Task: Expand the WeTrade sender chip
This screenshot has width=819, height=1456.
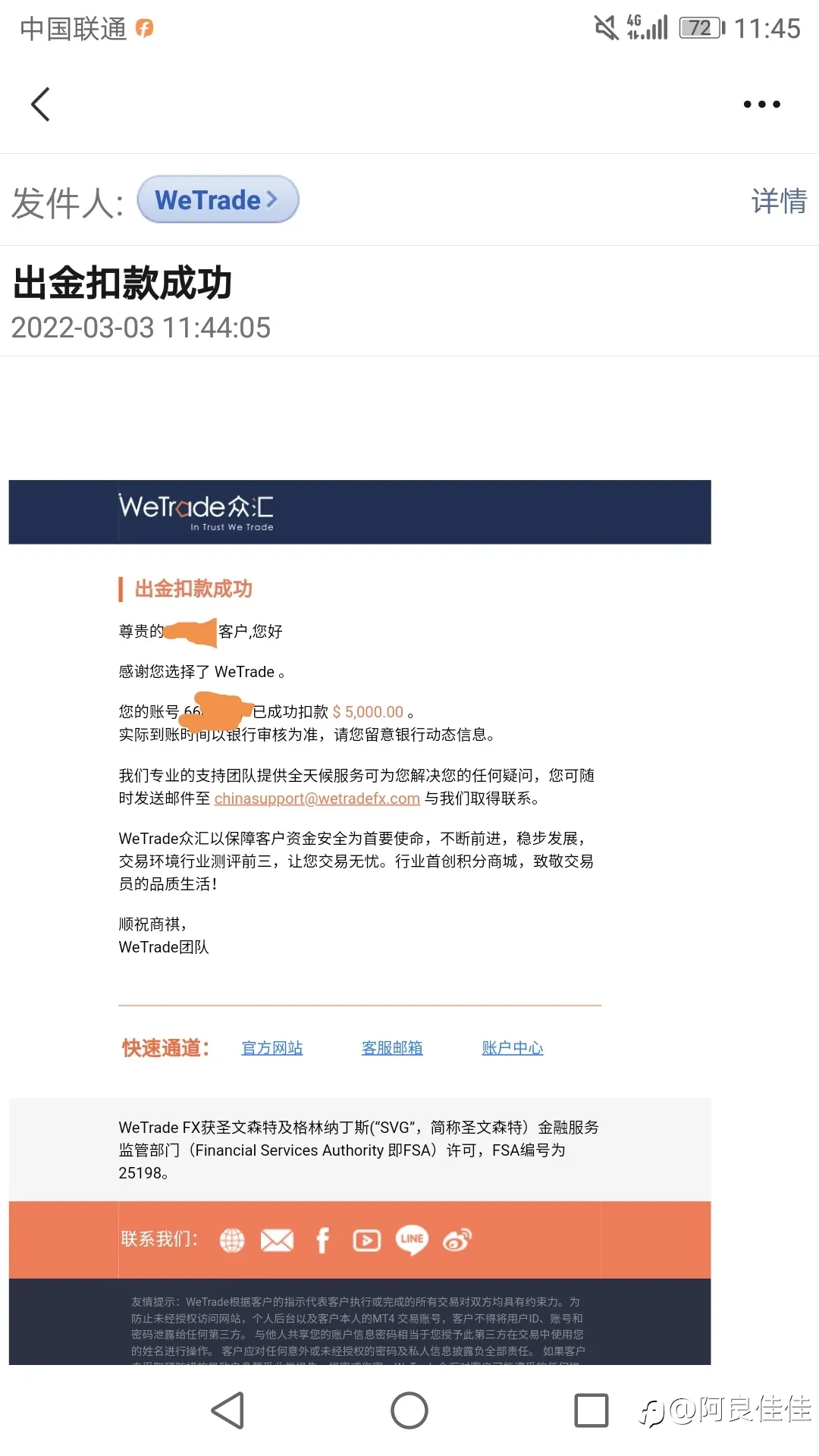Action: (x=218, y=199)
